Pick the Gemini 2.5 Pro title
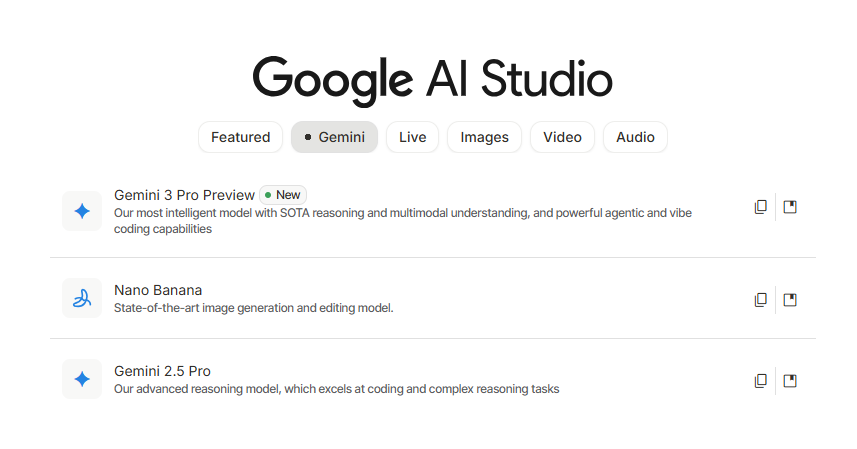 162,371
